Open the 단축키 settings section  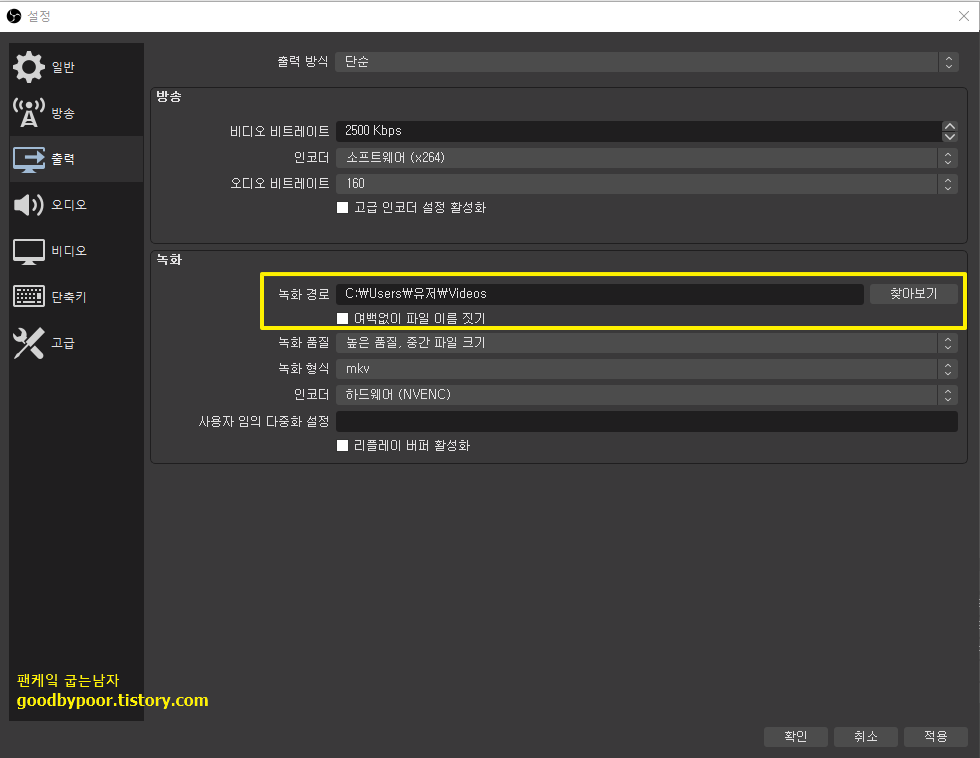pyautogui.click(x=76, y=297)
